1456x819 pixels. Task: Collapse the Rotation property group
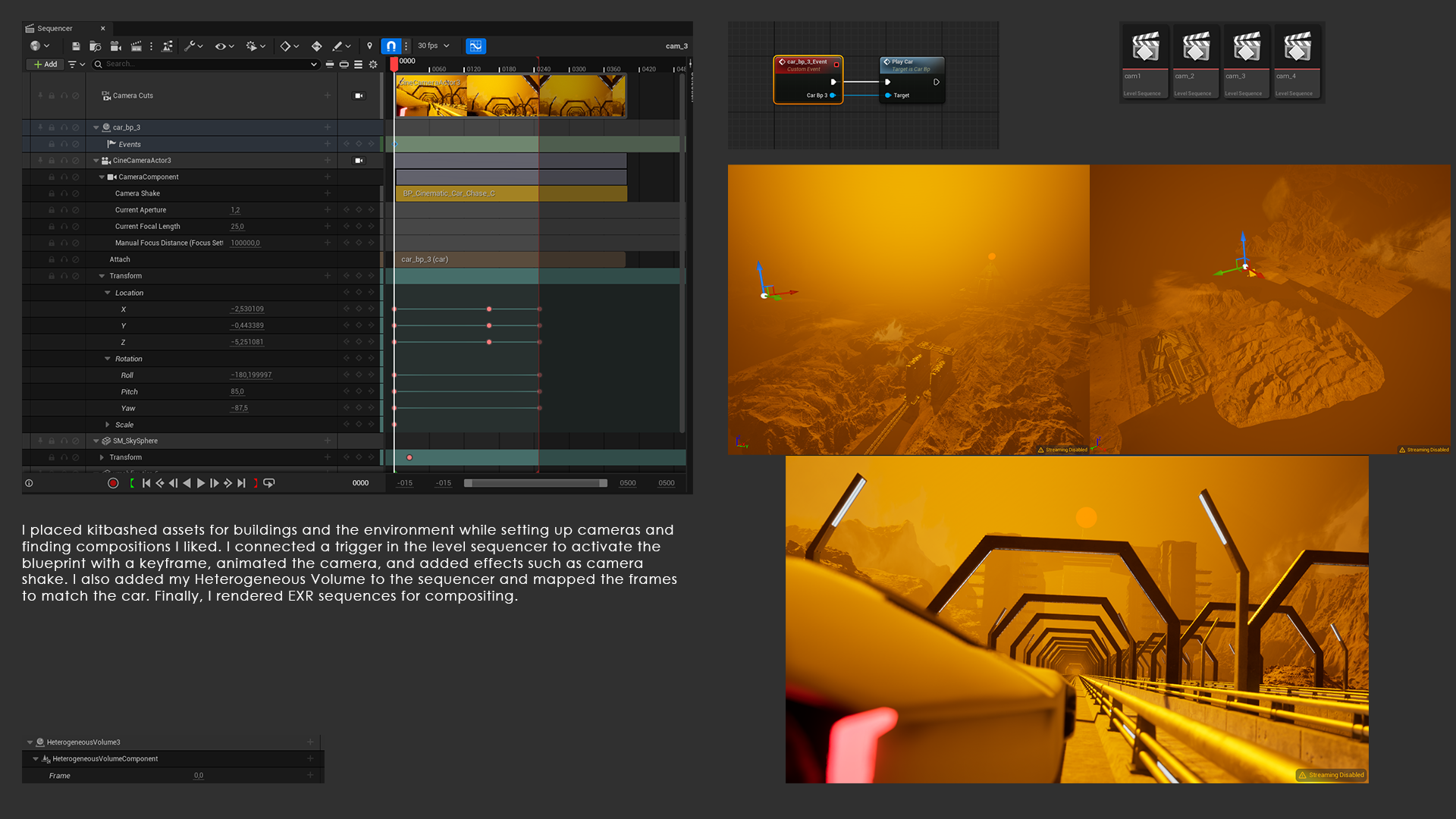[x=108, y=359]
